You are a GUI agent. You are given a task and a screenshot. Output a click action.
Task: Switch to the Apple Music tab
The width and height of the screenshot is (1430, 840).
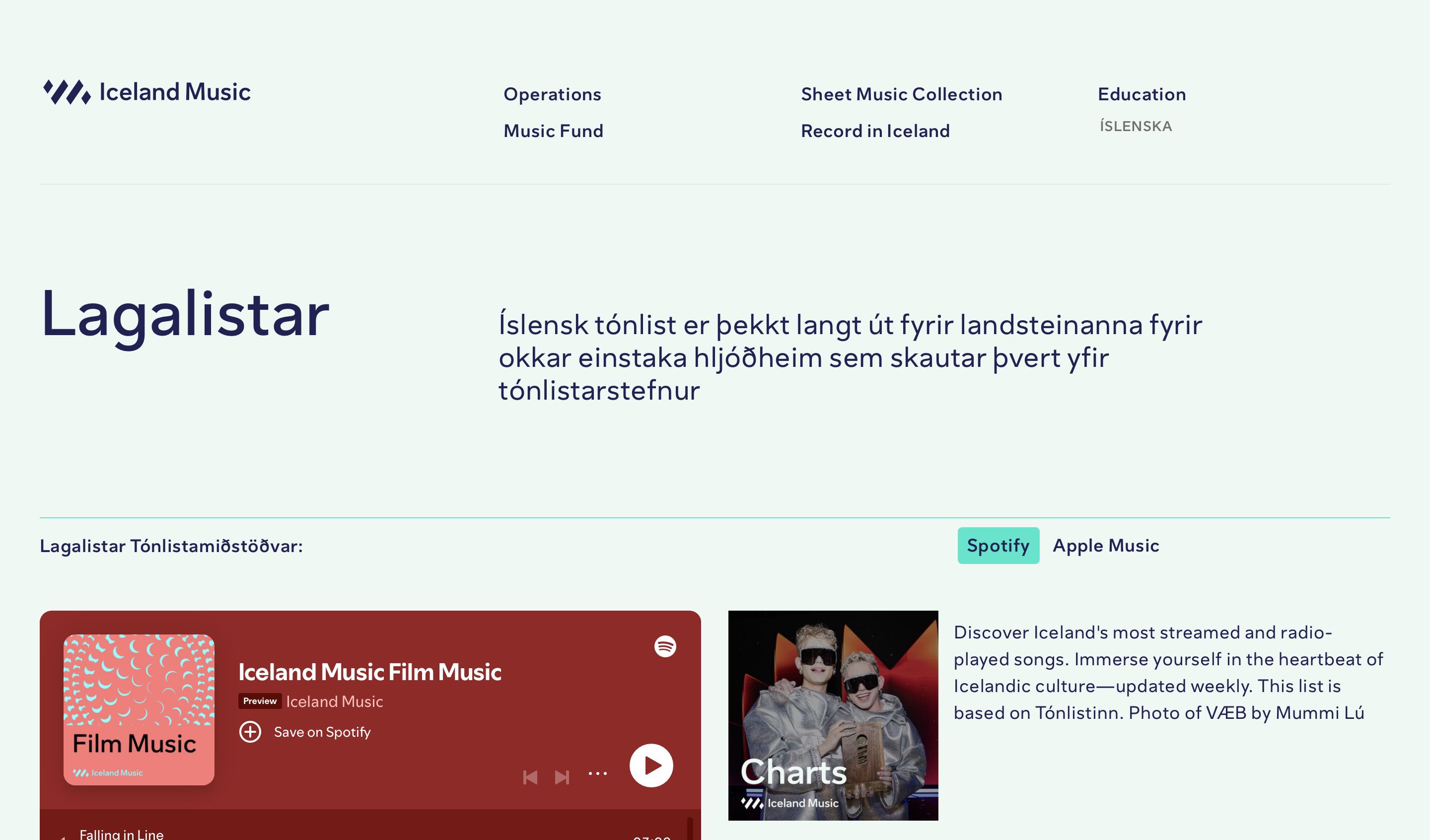coord(1105,546)
